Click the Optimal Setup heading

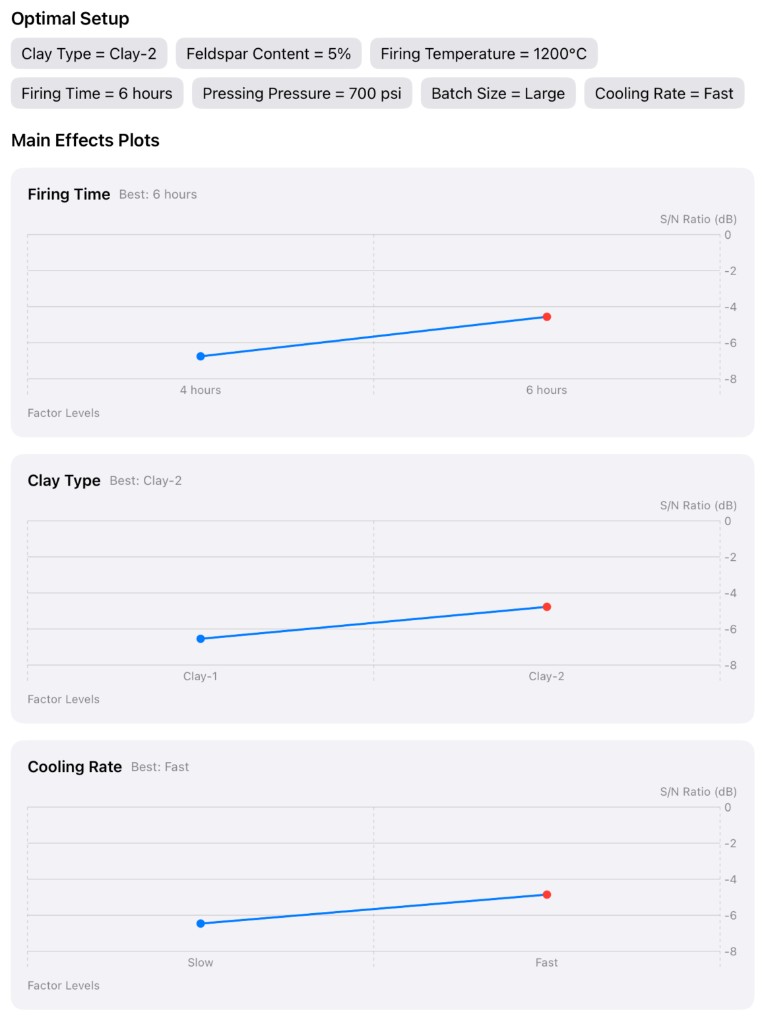pos(70,19)
